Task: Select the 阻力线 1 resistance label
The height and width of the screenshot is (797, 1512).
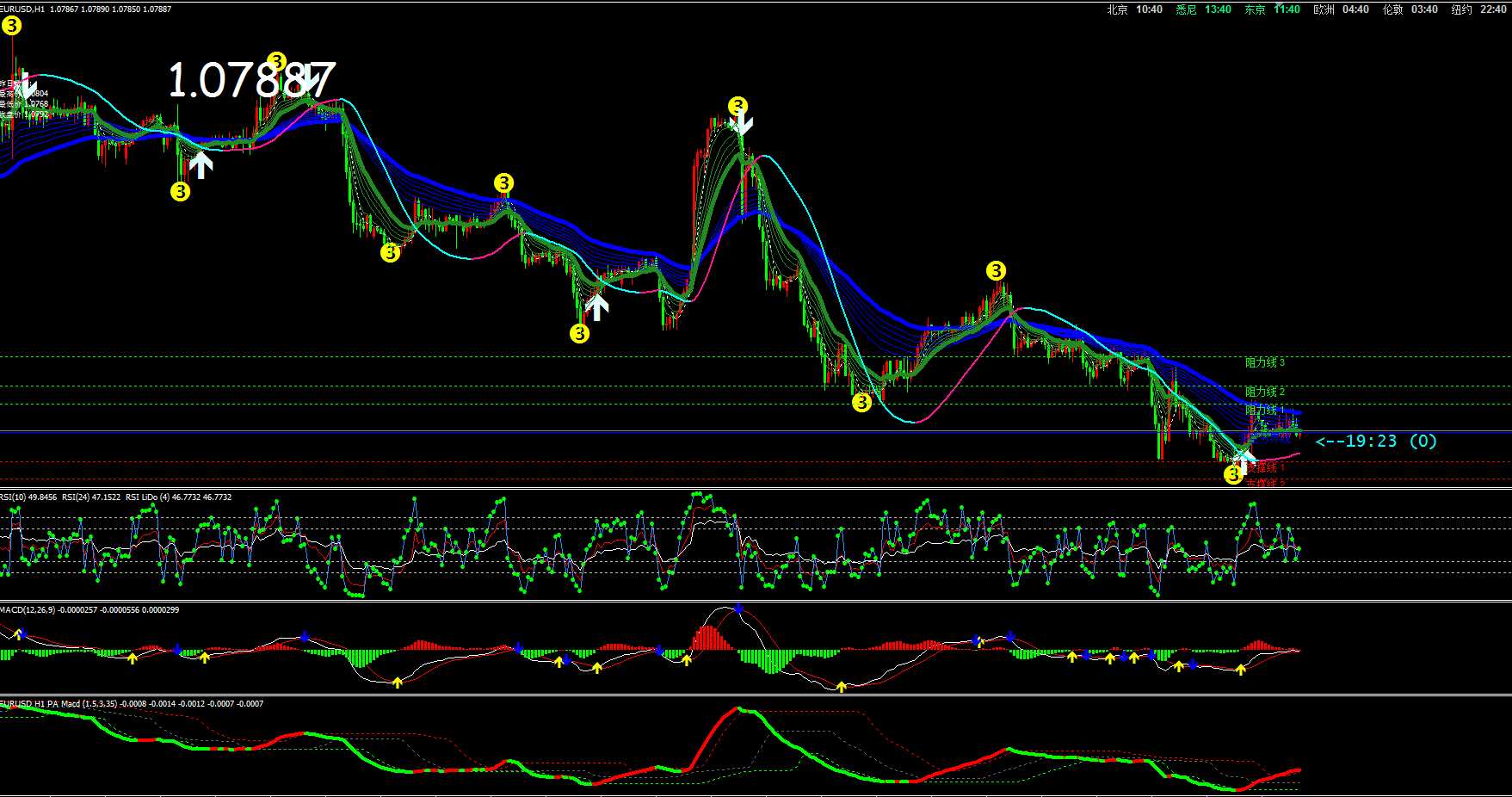Action: tap(1264, 411)
